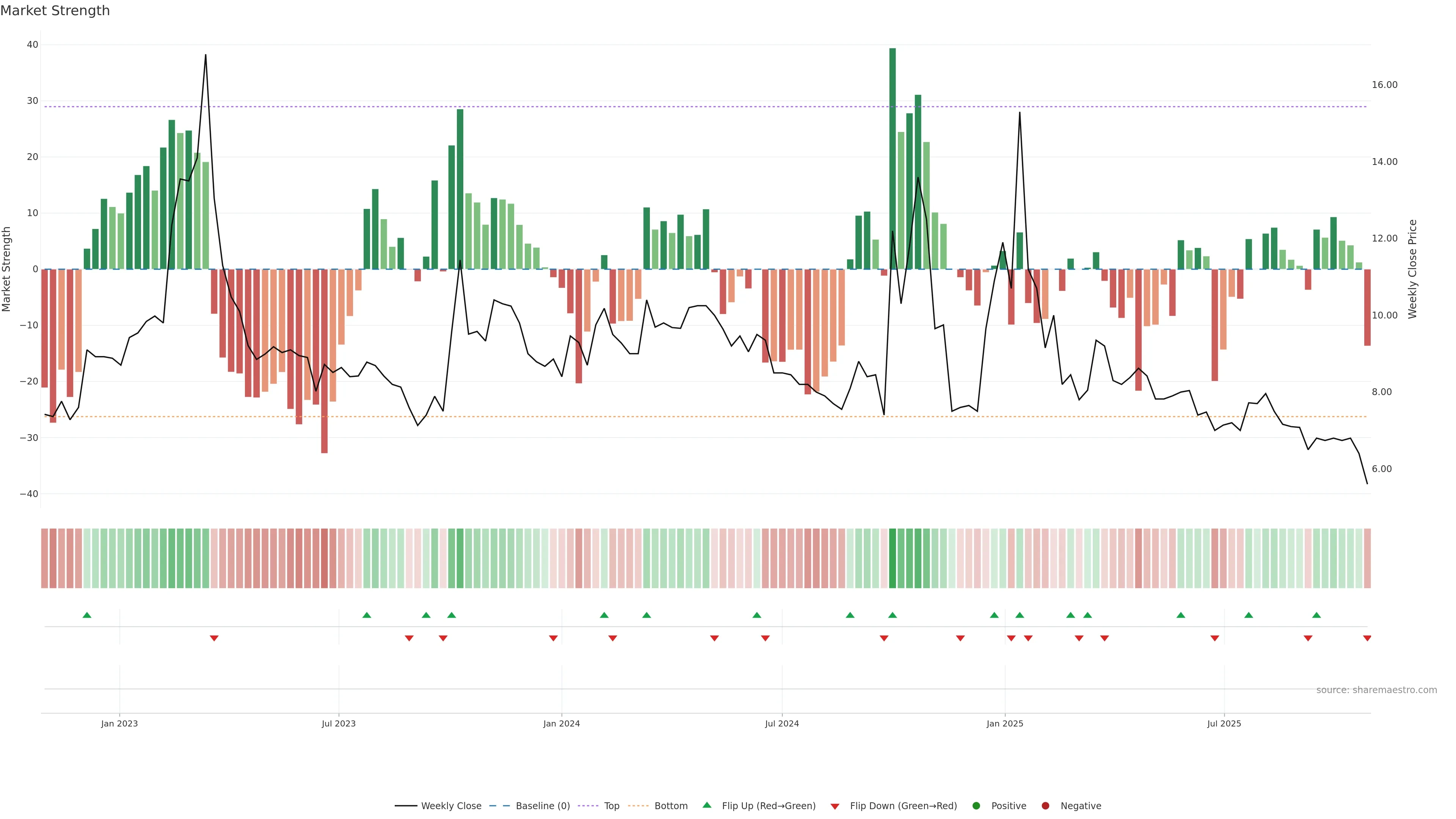Click the rightmost red flip-down triangle marker
This screenshot has width=1456, height=819.
[x=1367, y=638]
